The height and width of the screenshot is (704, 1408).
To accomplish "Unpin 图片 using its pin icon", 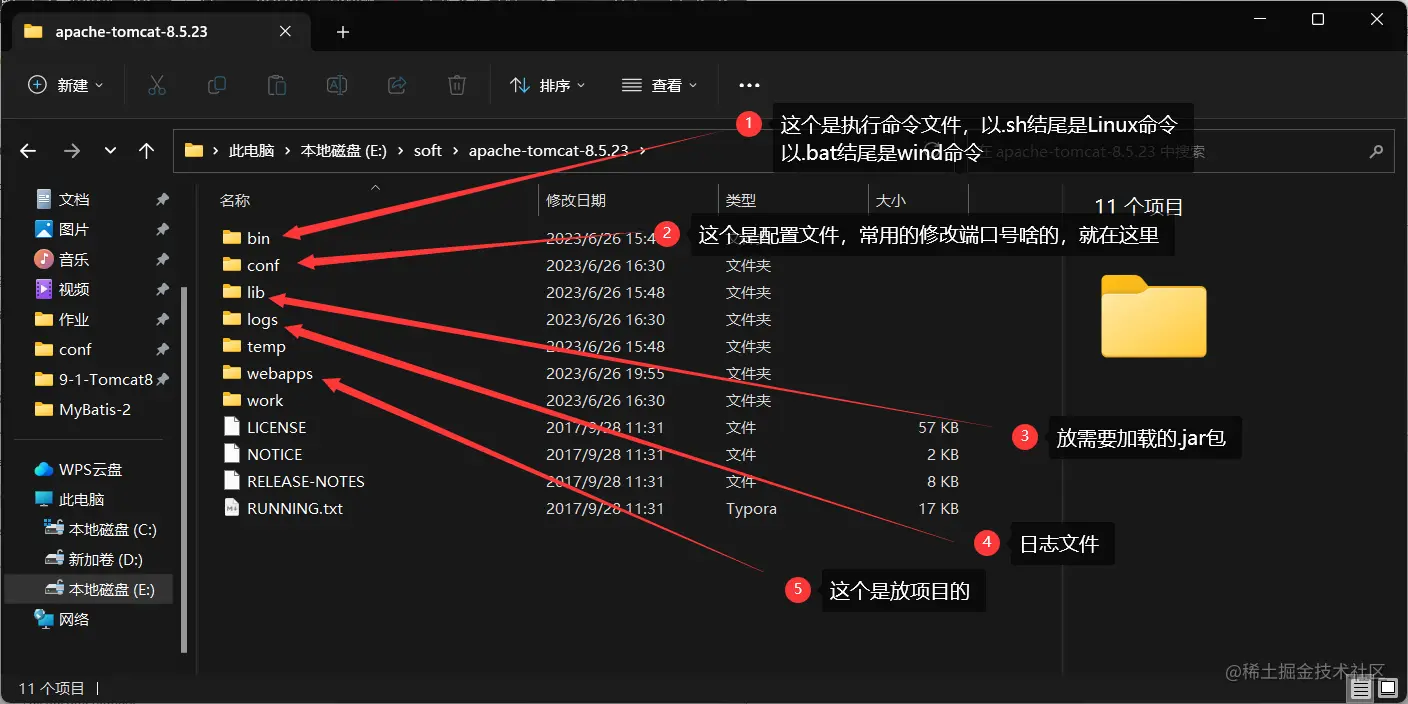I will point(162,230).
